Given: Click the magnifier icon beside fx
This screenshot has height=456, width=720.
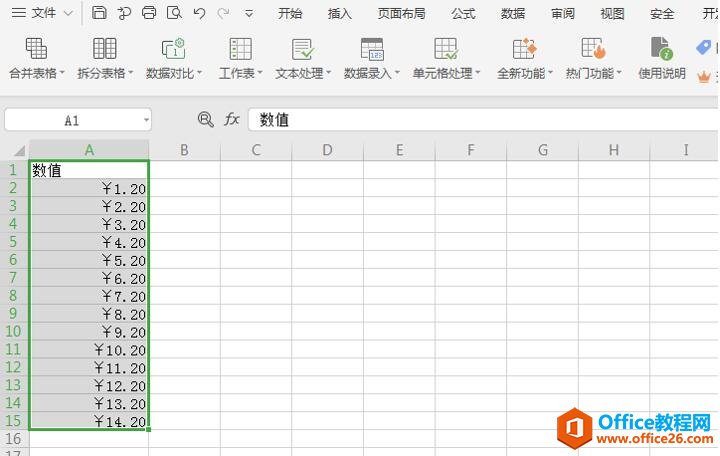Looking at the screenshot, I should click(x=205, y=120).
